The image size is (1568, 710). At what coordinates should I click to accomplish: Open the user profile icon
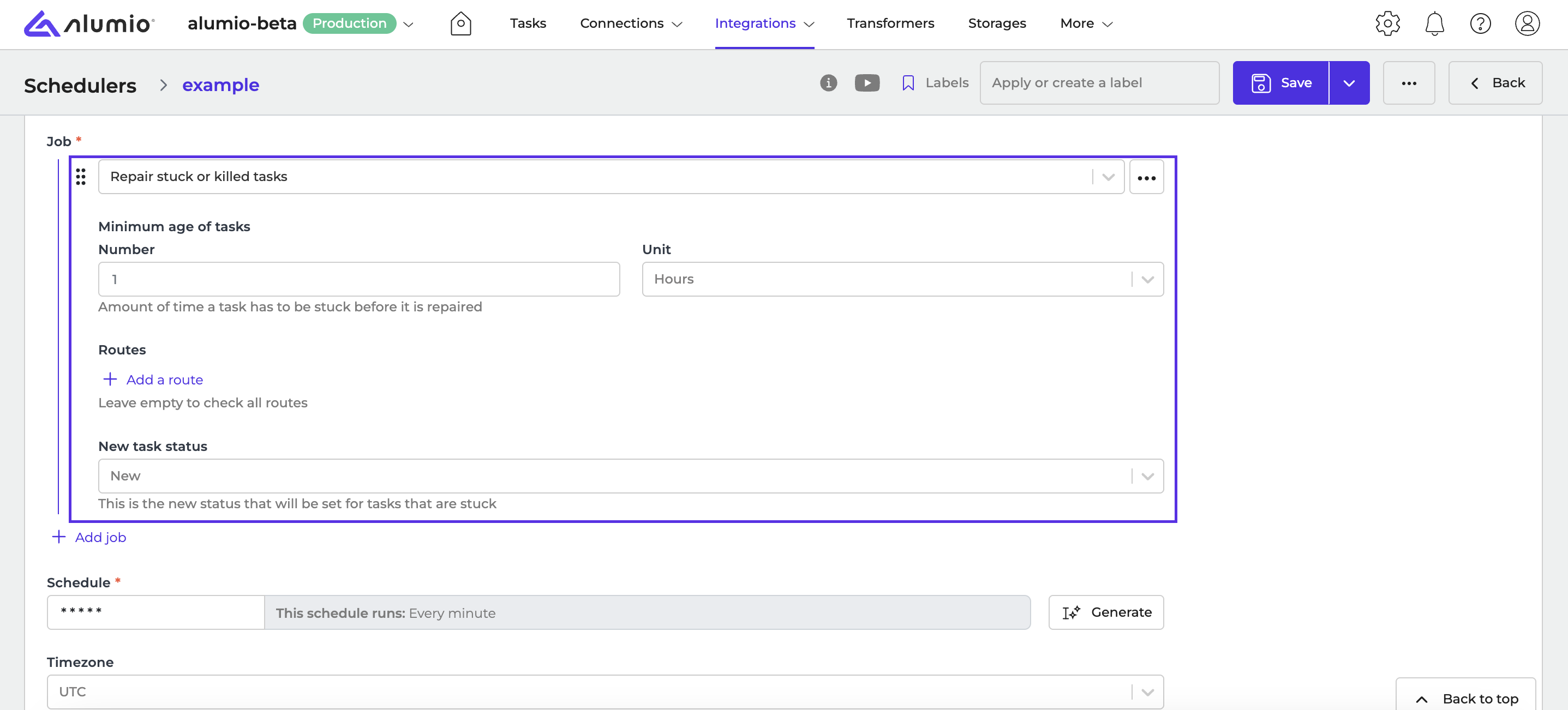1527,24
